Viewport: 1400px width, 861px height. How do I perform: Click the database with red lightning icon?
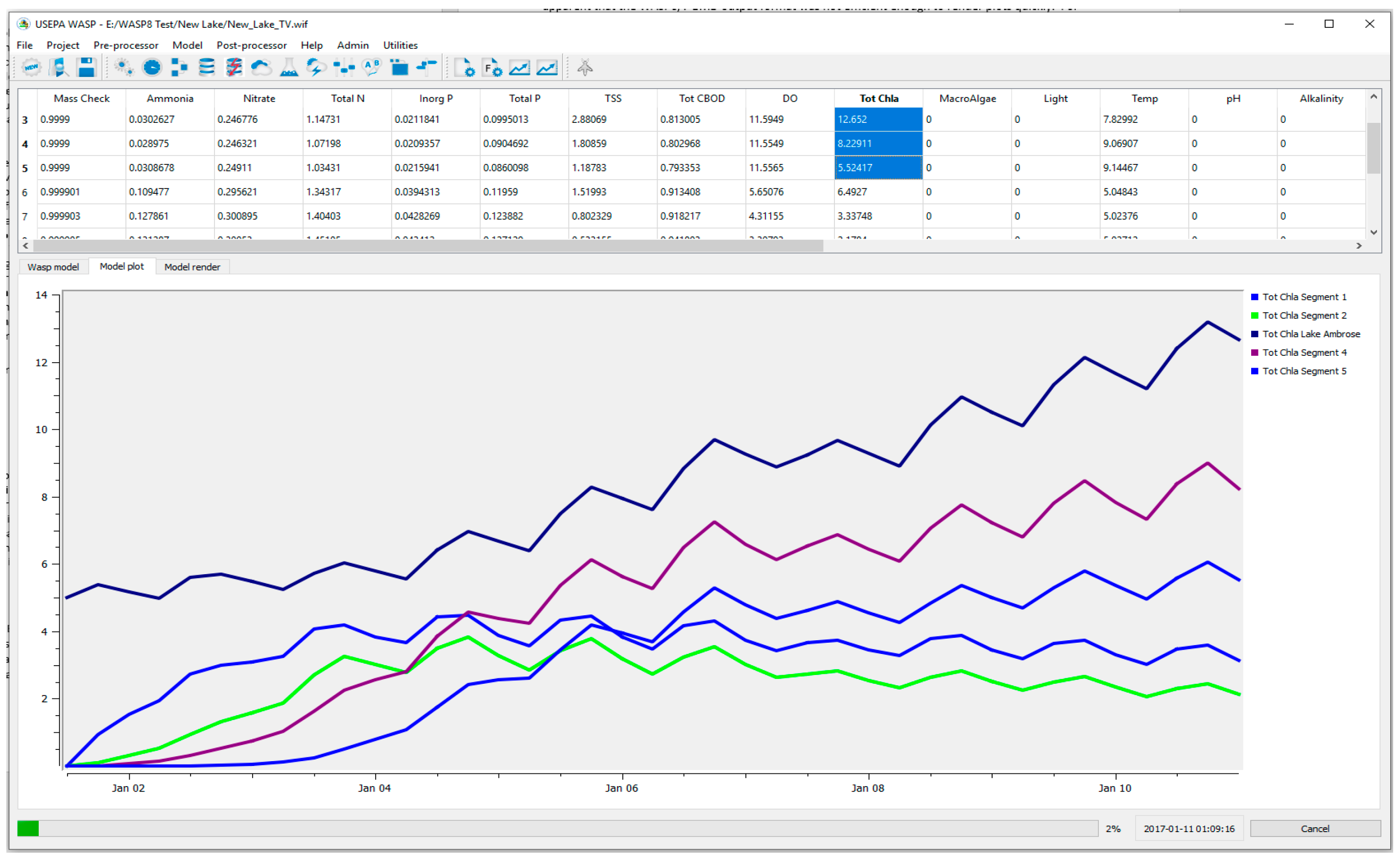point(234,68)
